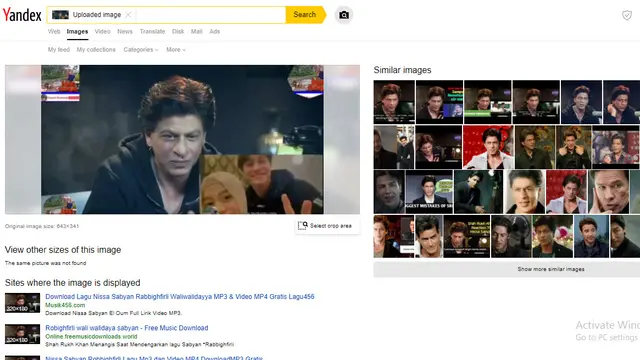Screen dimensions: 640x360
Task: Expand the More dropdown
Action: pyautogui.click(x=176, y=50)
